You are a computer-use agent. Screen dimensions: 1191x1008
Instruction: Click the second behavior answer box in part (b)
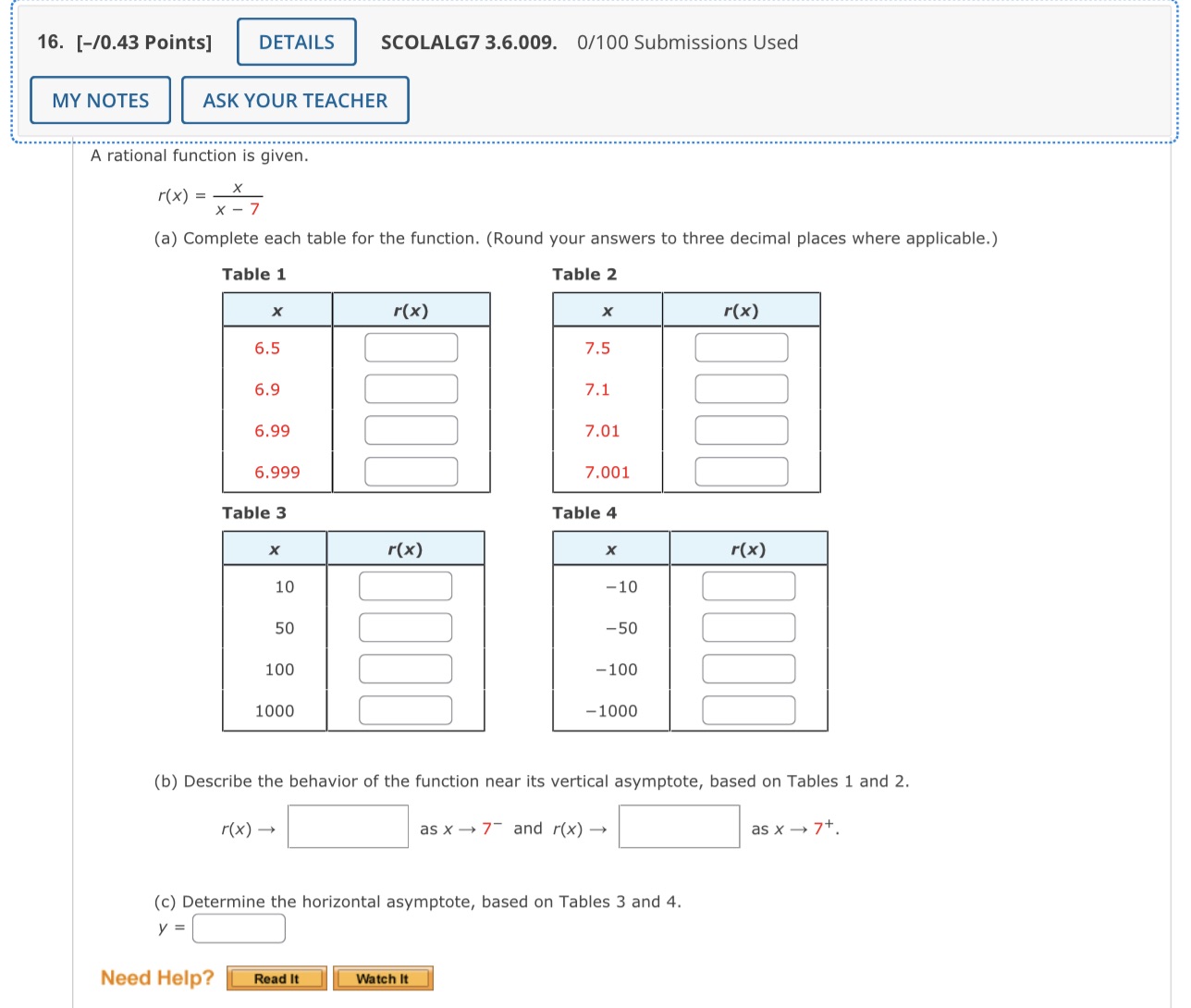pyautogui.click(x=679, y=826)
